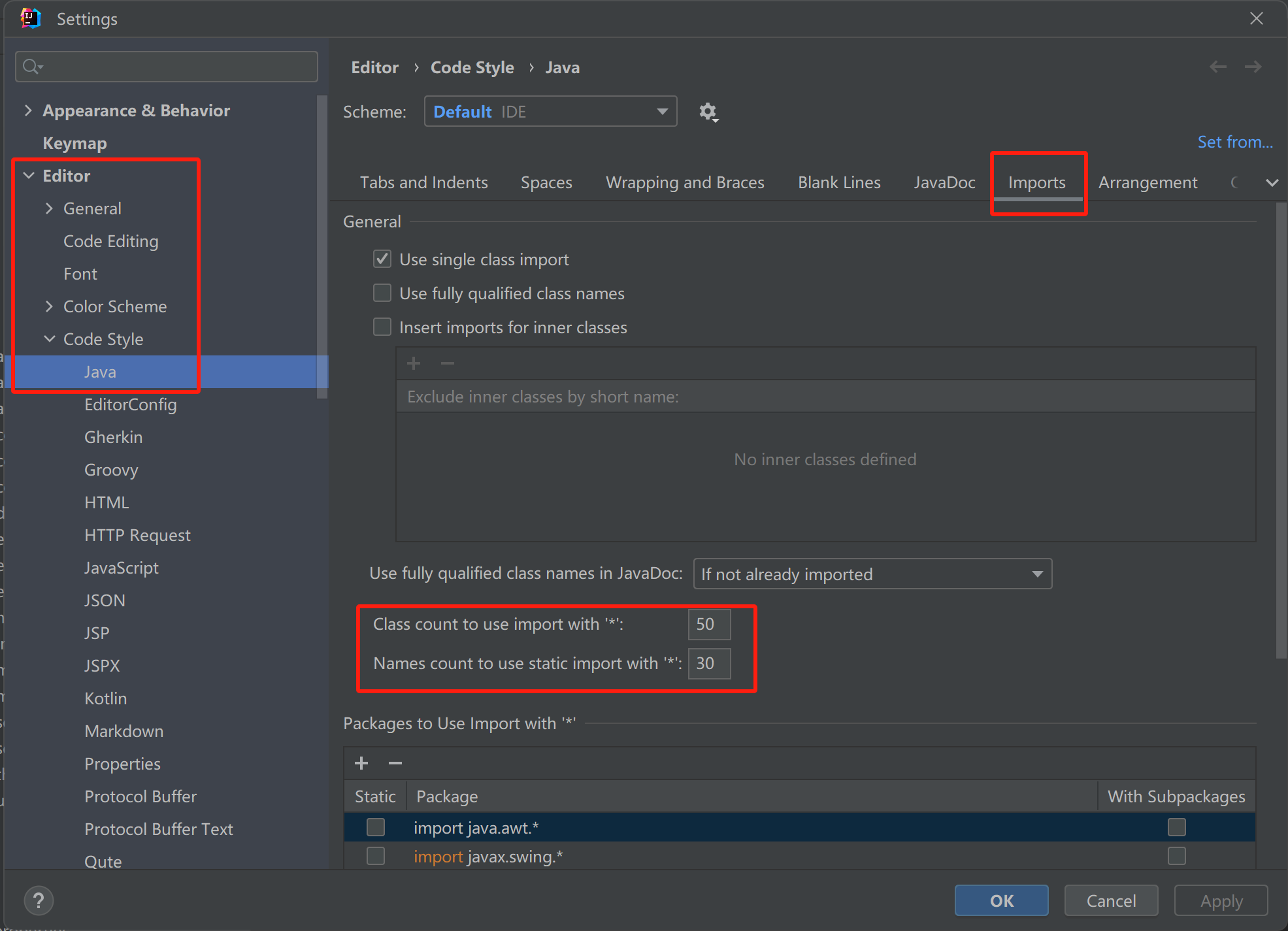Open the Blank Lines tab
Screen dimensions: 1288x931
(839, 183)
